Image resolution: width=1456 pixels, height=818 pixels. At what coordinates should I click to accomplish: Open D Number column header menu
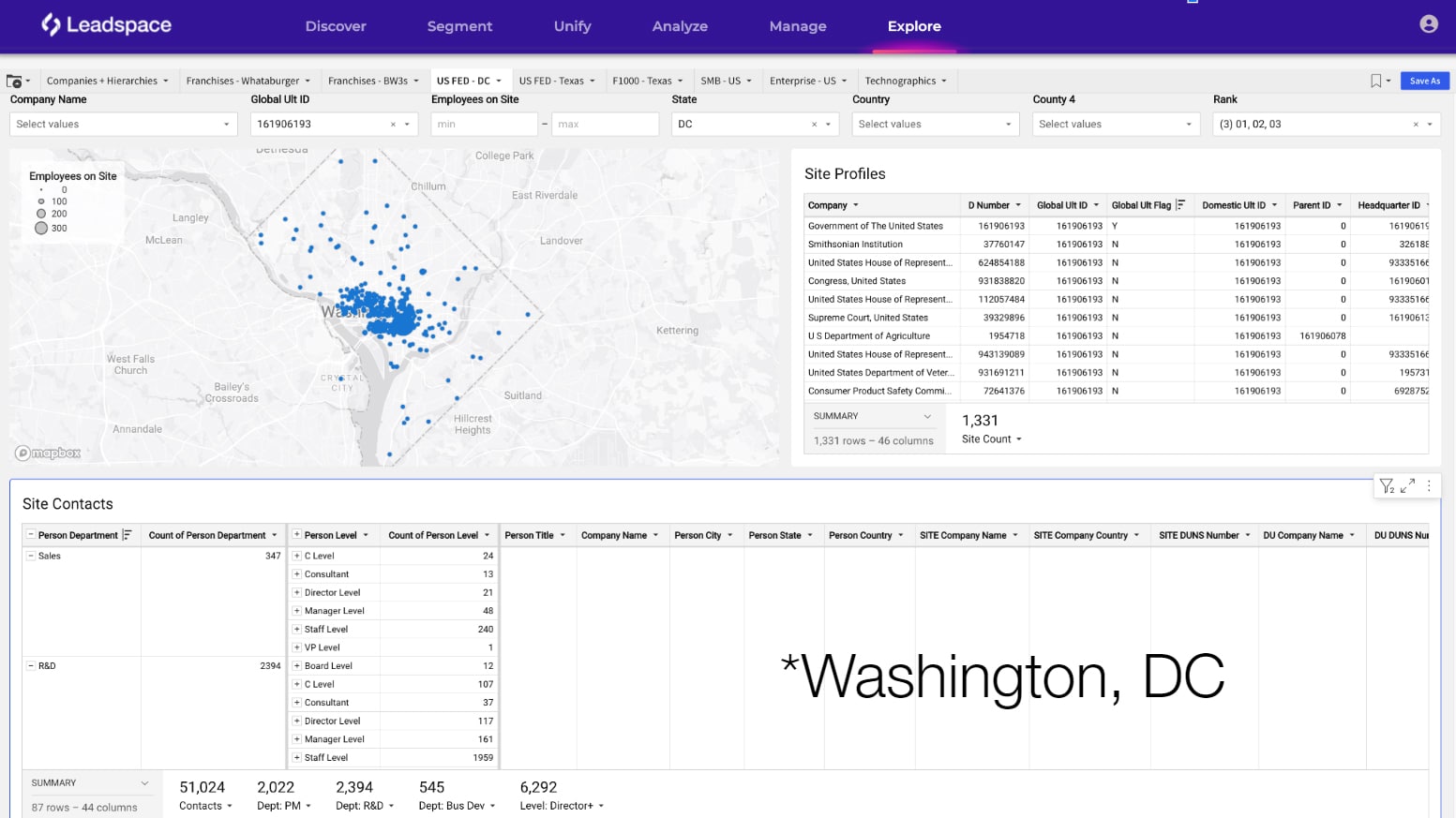[1018, 205]
